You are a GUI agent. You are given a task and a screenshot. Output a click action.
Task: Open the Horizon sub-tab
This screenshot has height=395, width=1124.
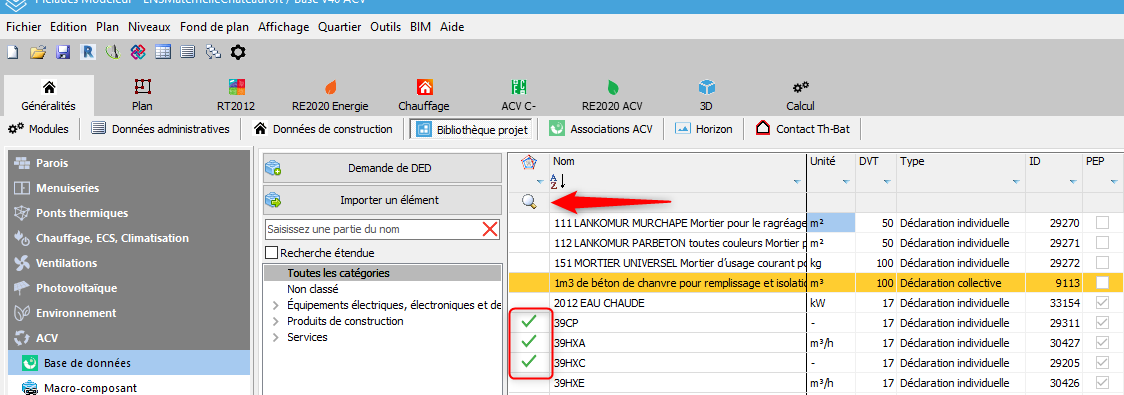[704, 129]
